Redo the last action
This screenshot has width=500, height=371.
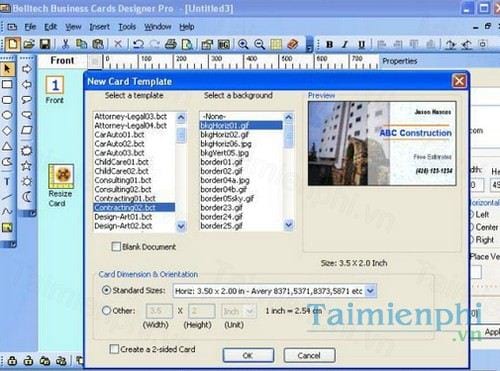click(x=154, y=44)
